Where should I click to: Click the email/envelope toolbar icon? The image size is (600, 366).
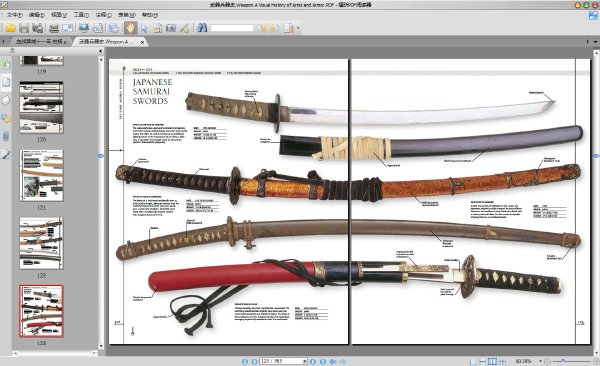(x=67, y=28)
